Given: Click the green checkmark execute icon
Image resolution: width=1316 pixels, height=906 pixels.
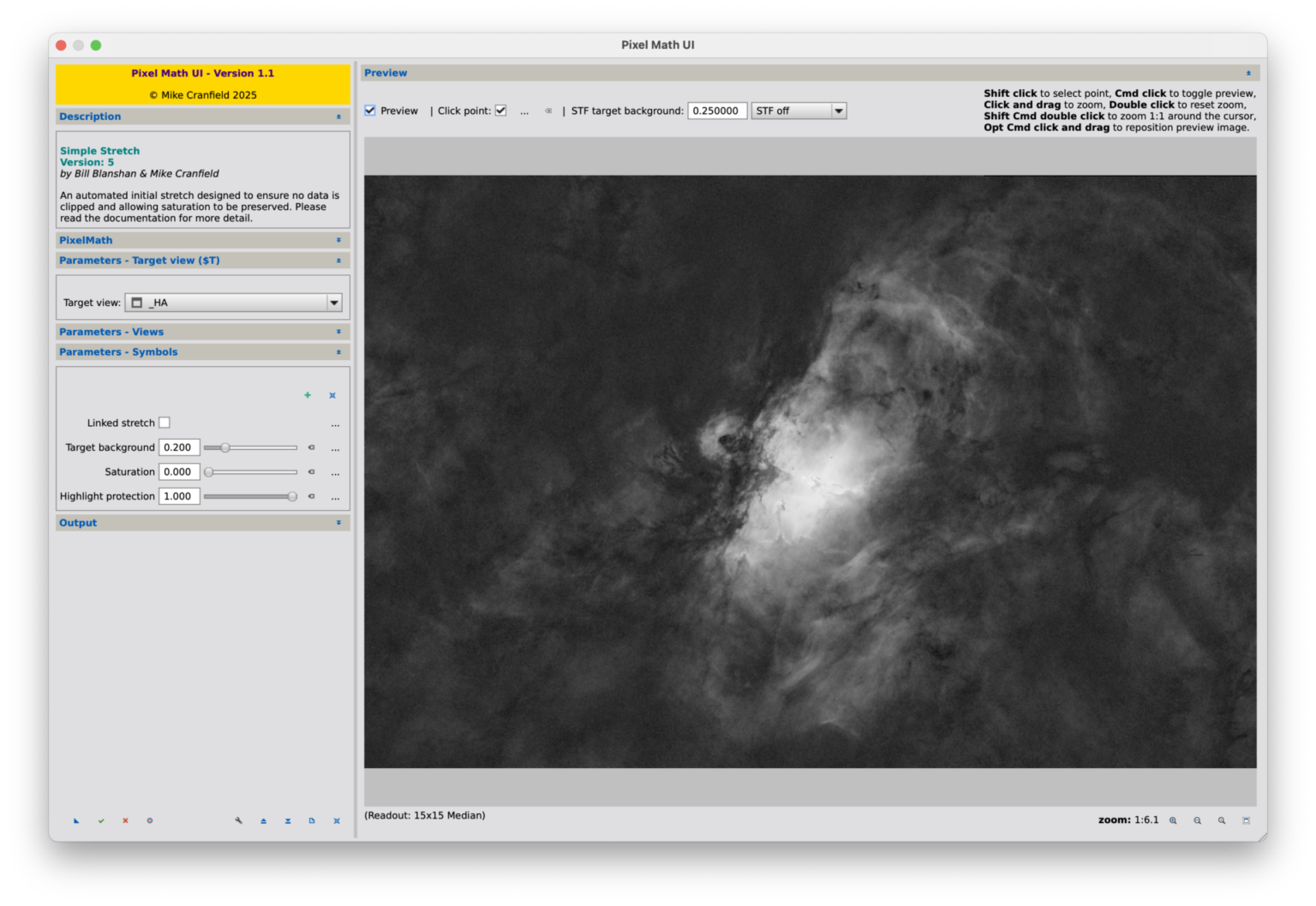Looking at the screenshot, I should tap(100, 820).
